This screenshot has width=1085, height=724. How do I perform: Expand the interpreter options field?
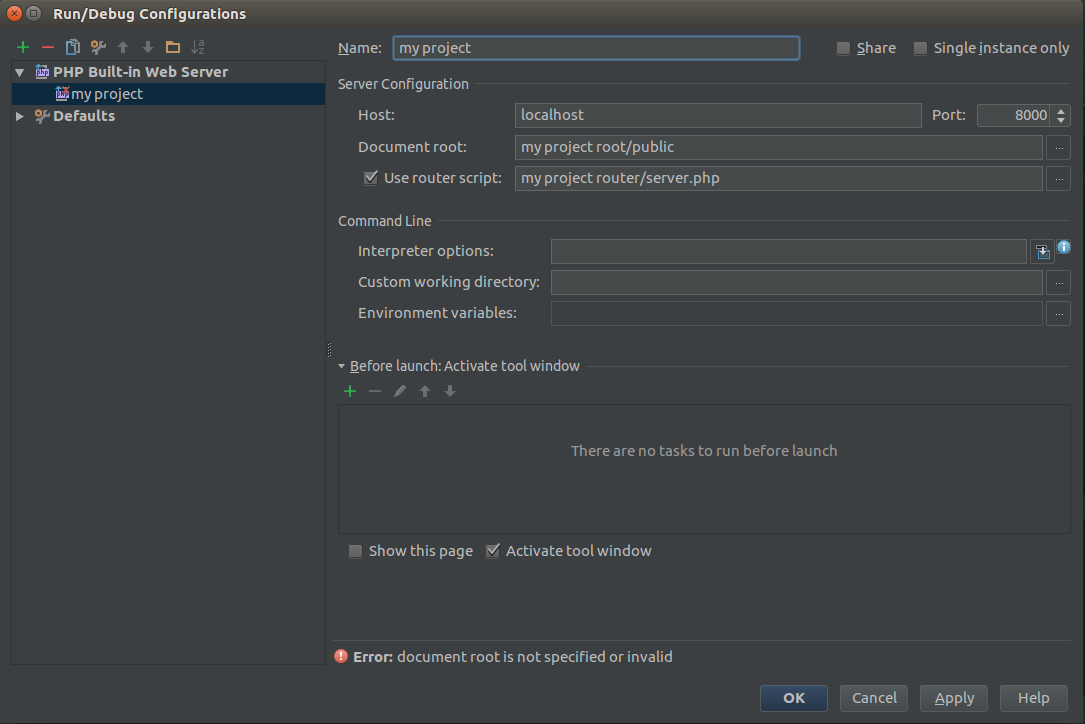[1043, 252]
